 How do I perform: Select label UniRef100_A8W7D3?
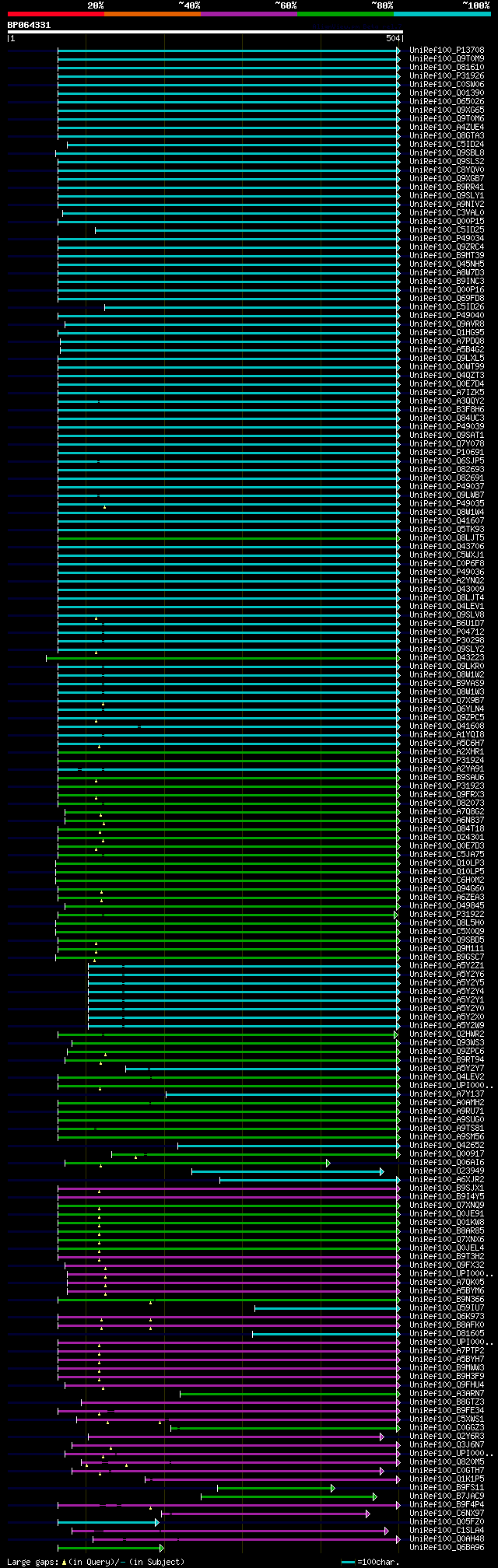click(x=447, y=273)
